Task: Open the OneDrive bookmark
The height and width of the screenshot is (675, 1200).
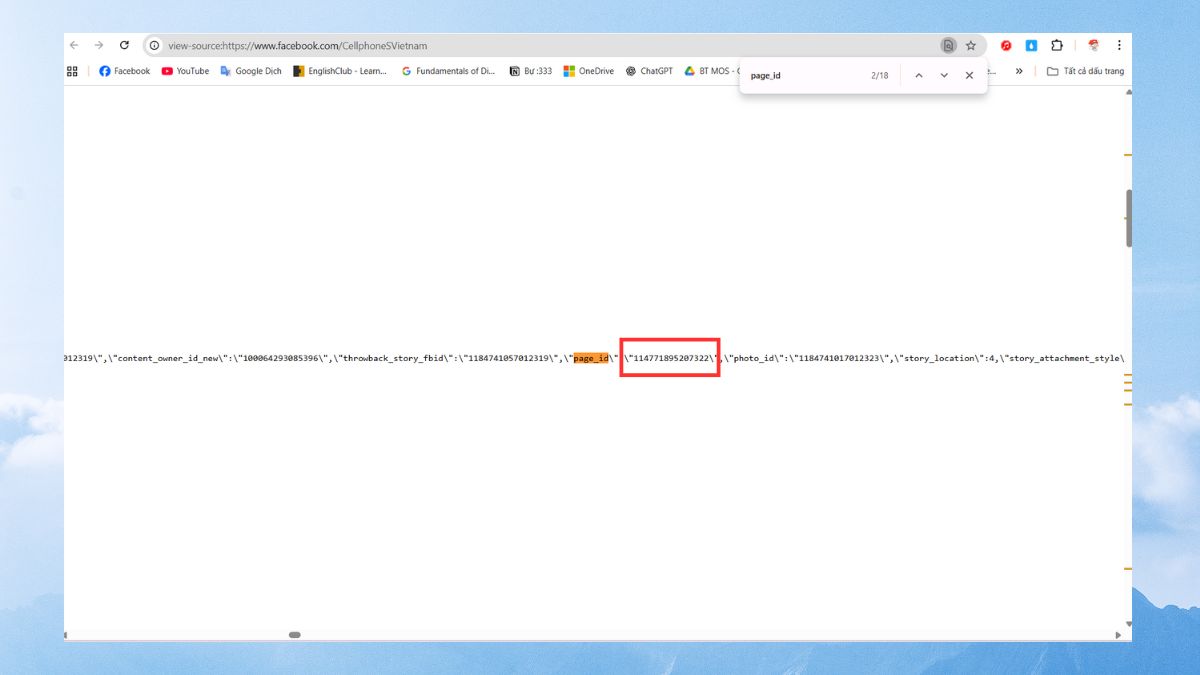Action: click(589, 71)
